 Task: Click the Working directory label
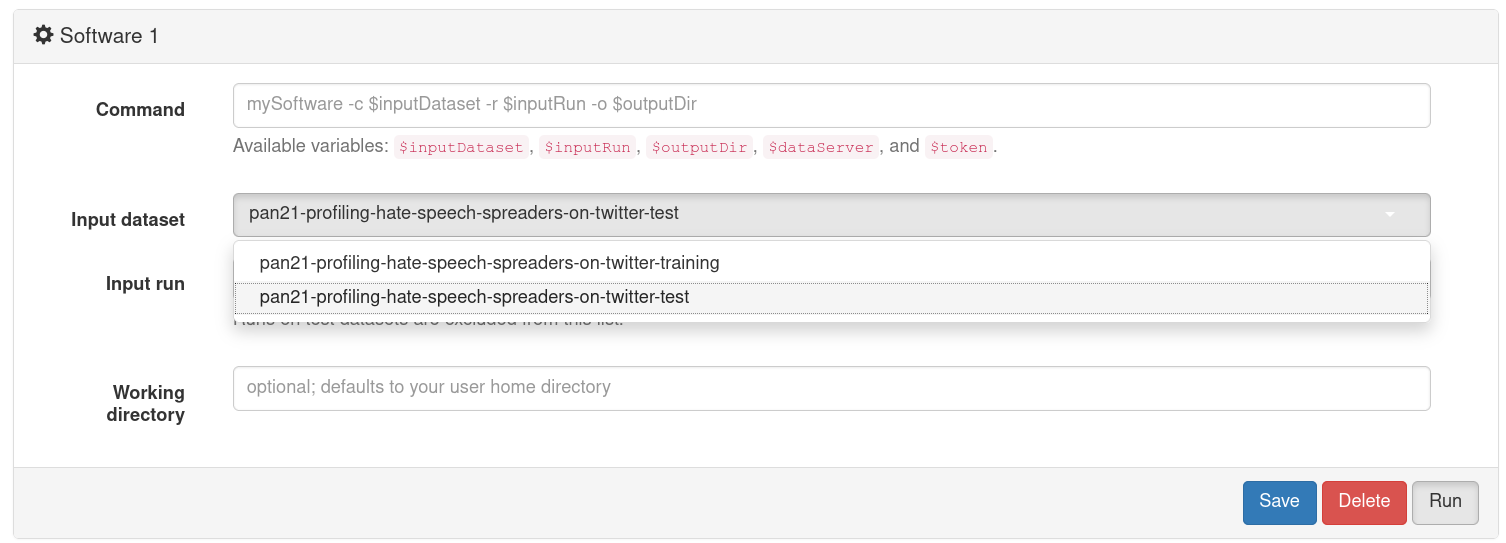pos(146,403)
